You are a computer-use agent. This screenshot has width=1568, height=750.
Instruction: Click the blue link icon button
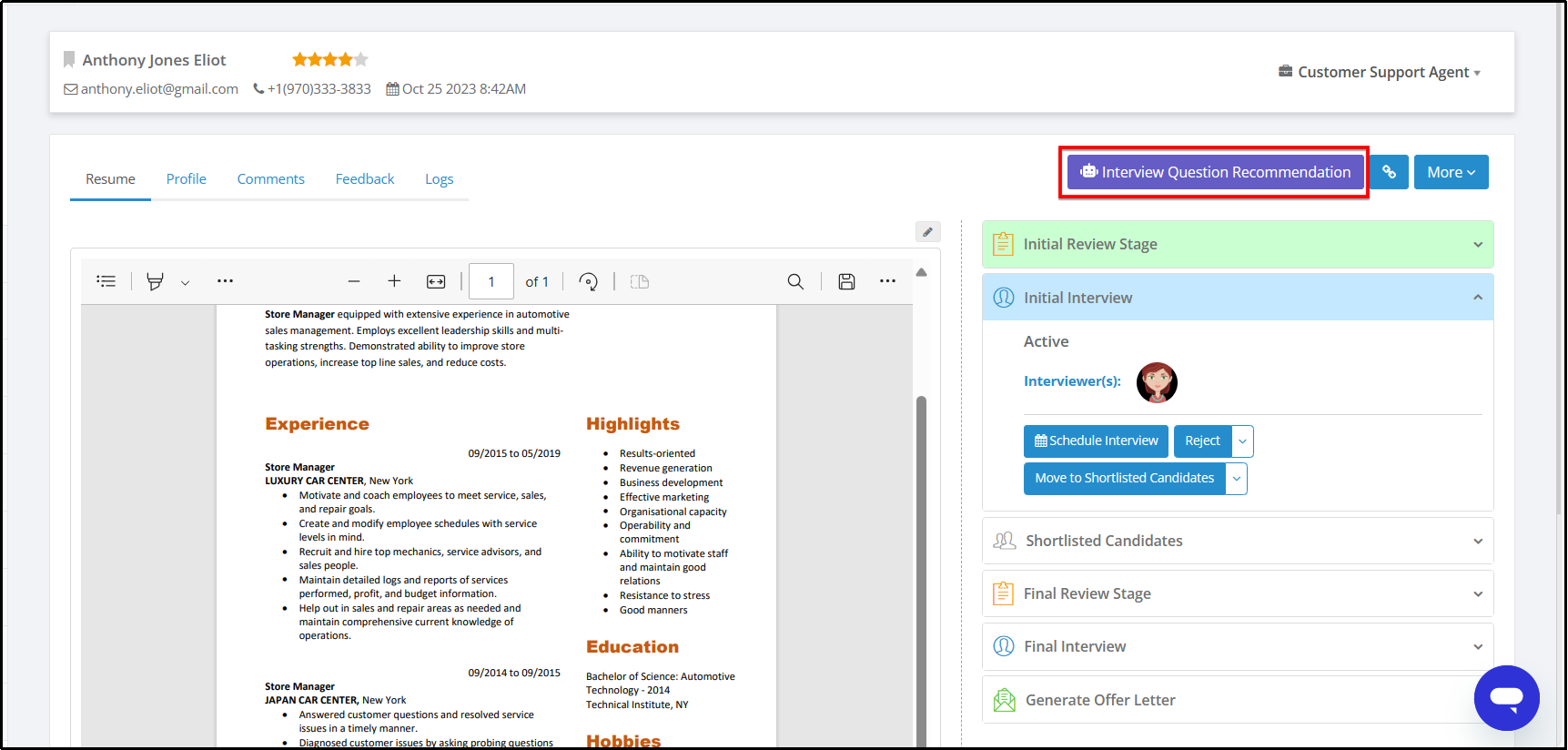point(1389,172)
